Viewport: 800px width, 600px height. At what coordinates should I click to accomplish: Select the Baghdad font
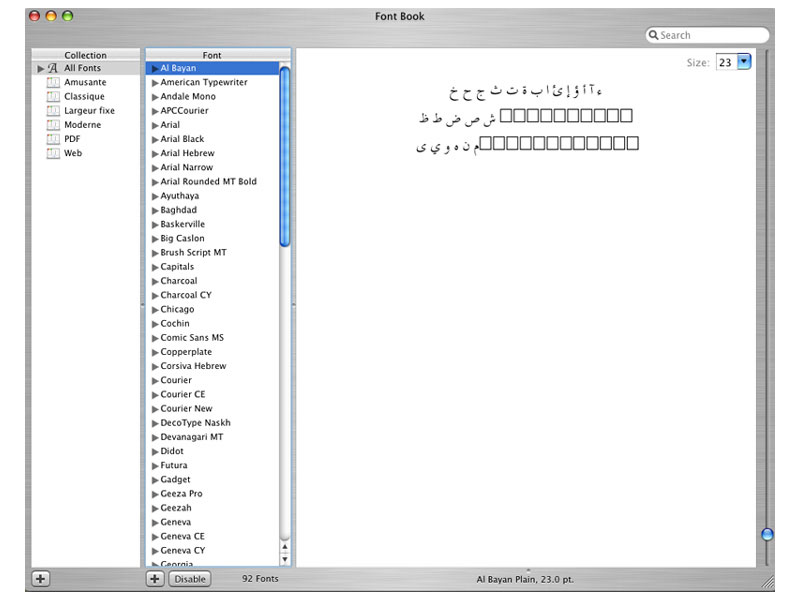(x=178, y=210)
